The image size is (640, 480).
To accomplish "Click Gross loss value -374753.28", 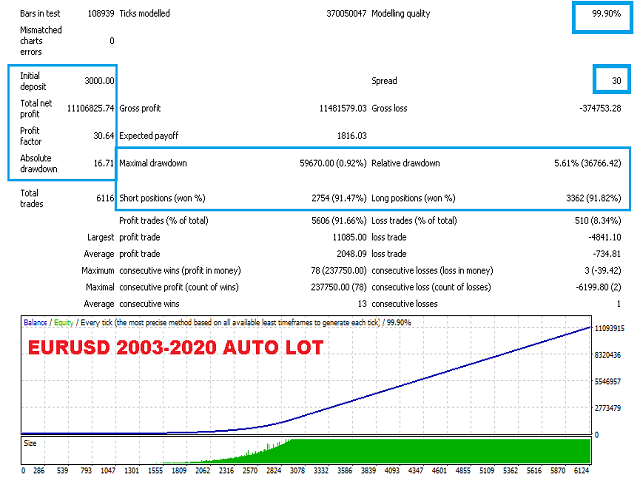I will (x=600, y=108).
